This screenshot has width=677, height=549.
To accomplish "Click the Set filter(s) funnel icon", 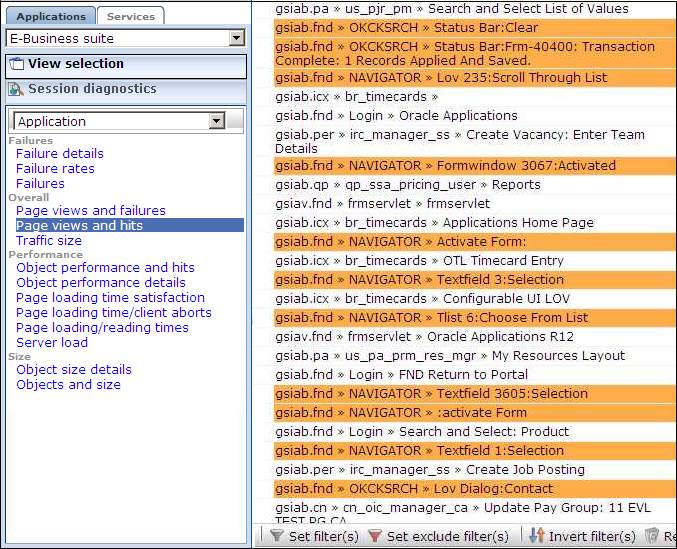I will coord(276,536).
